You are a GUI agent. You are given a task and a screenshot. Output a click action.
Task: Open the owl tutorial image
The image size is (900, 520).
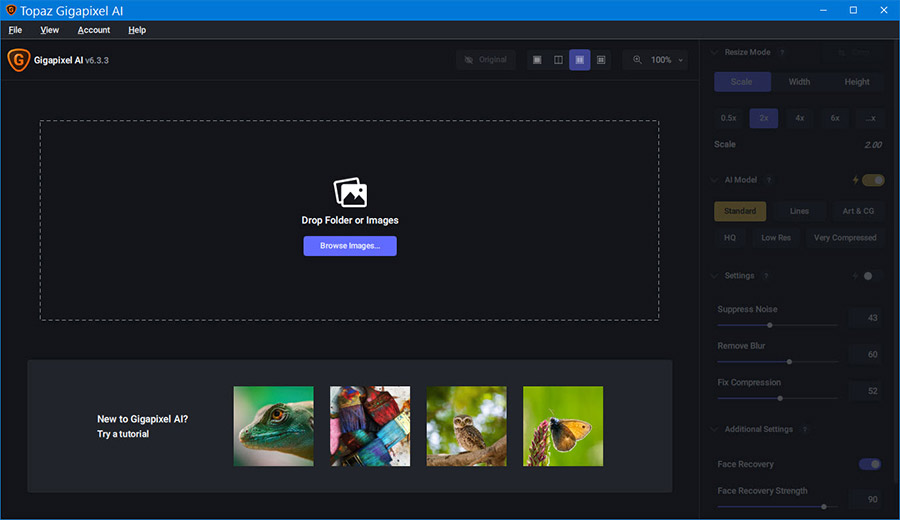(x=467, y=426)
